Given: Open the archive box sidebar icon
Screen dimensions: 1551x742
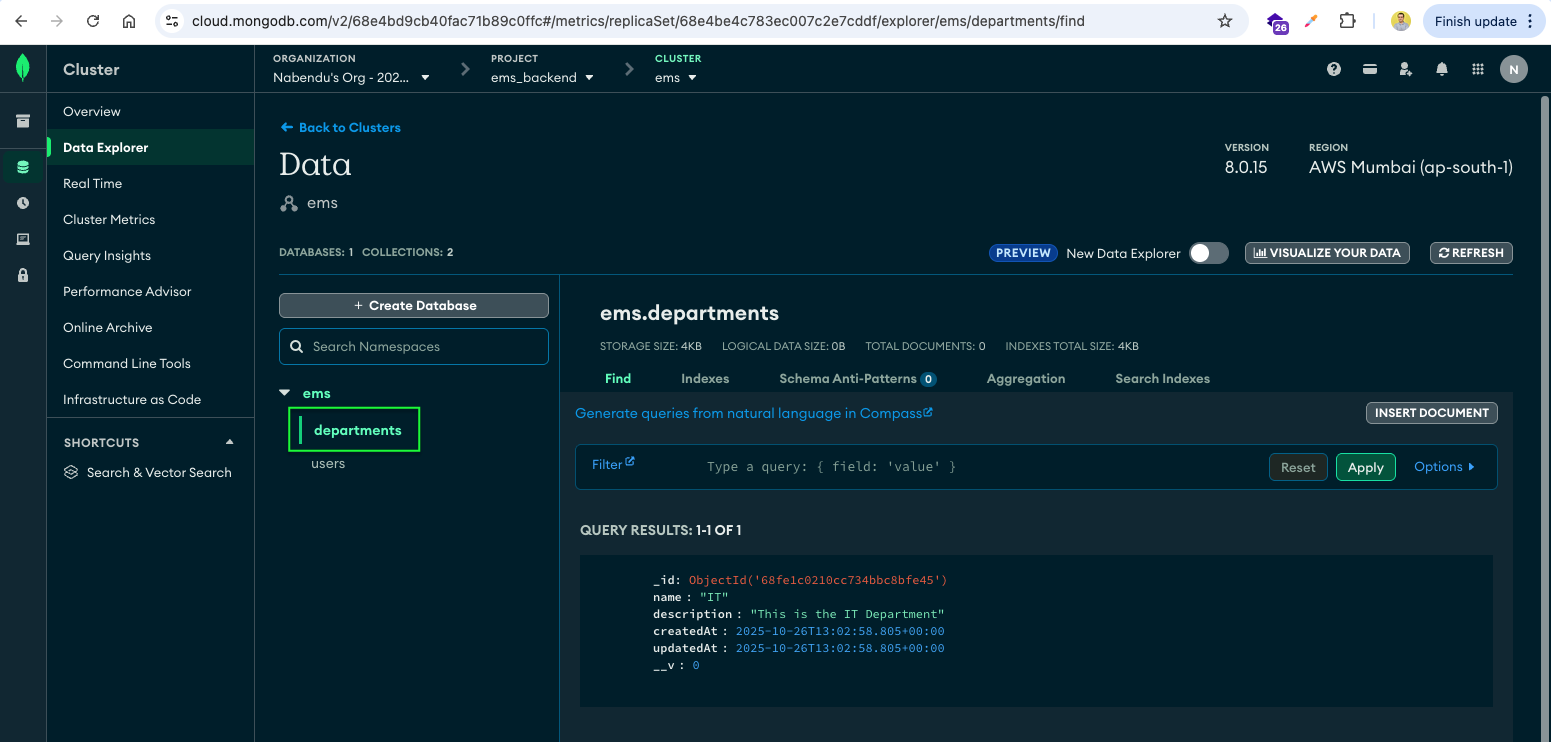Looking at the screenshot, I should (22, 121).
